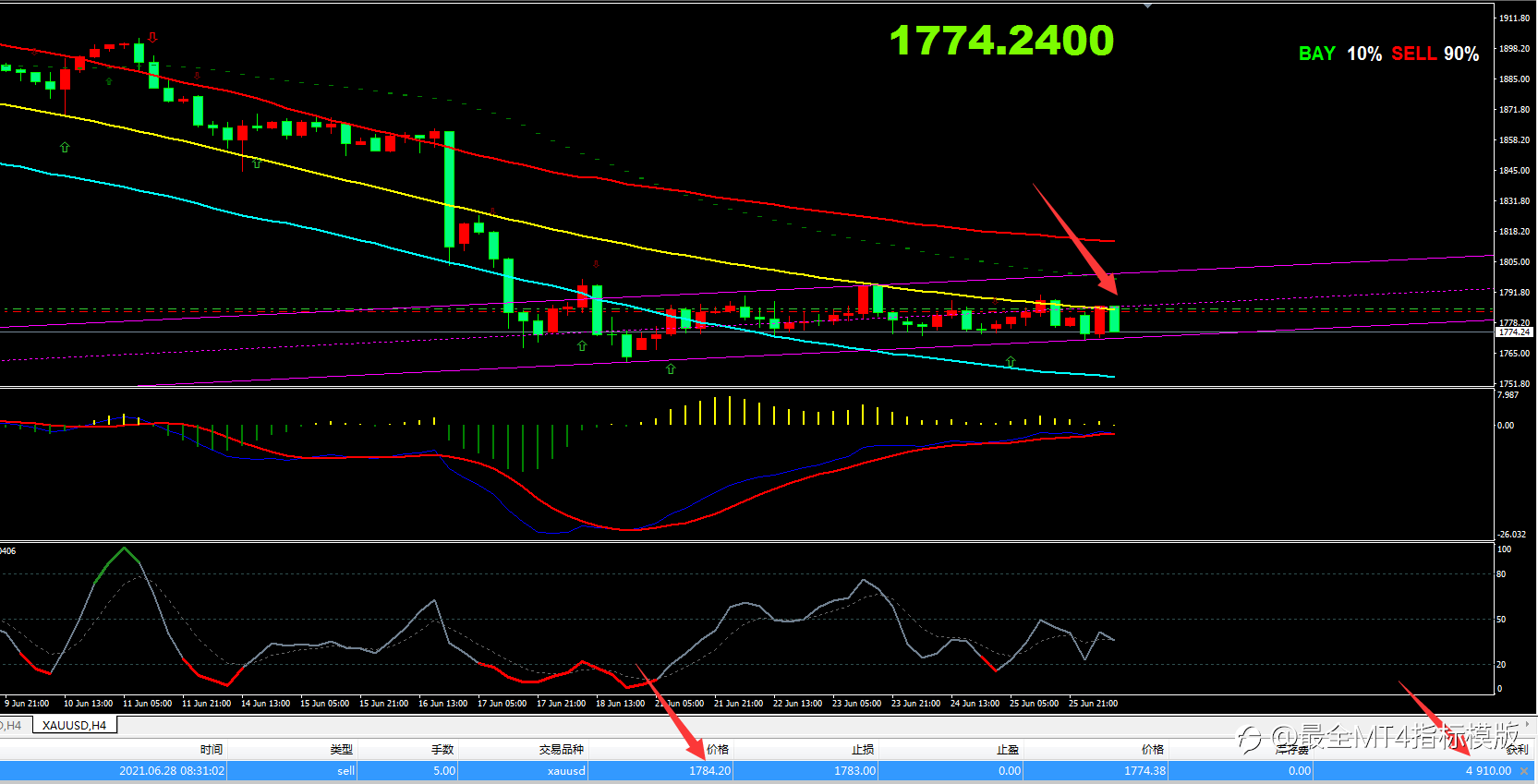Select the order time 2021.06.28 08:31:02 cell

click(172, 770)
